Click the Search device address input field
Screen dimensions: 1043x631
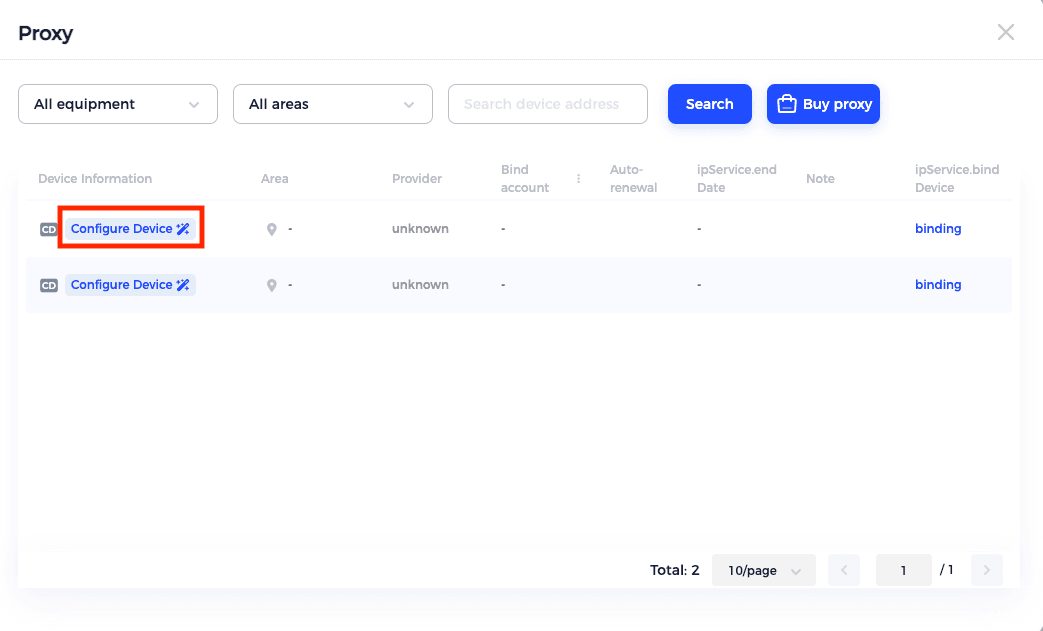click(x=547, y=103)
